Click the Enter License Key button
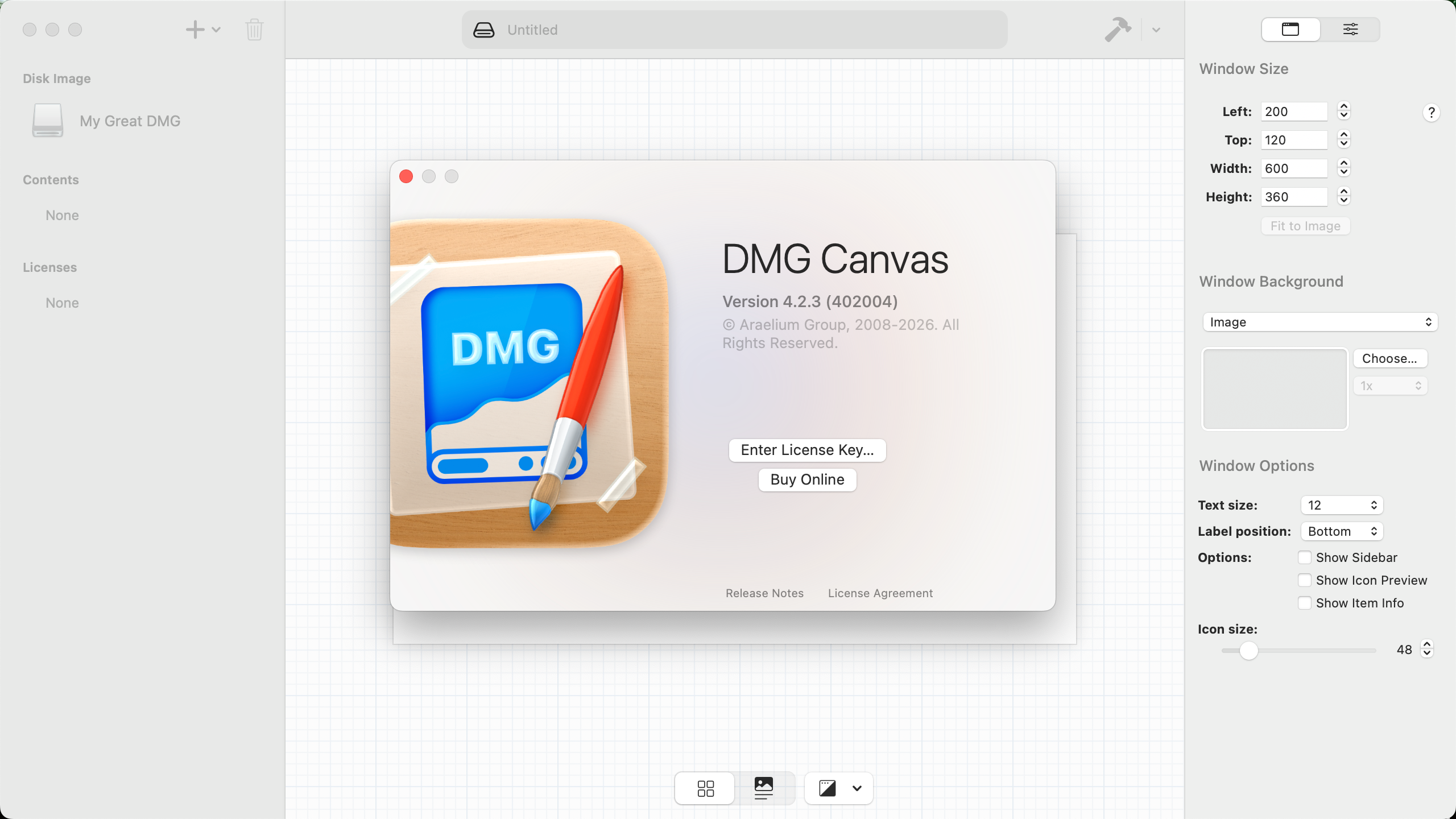Image resolution: width=1456 pixels, height=819 pixels. [807, 450]
